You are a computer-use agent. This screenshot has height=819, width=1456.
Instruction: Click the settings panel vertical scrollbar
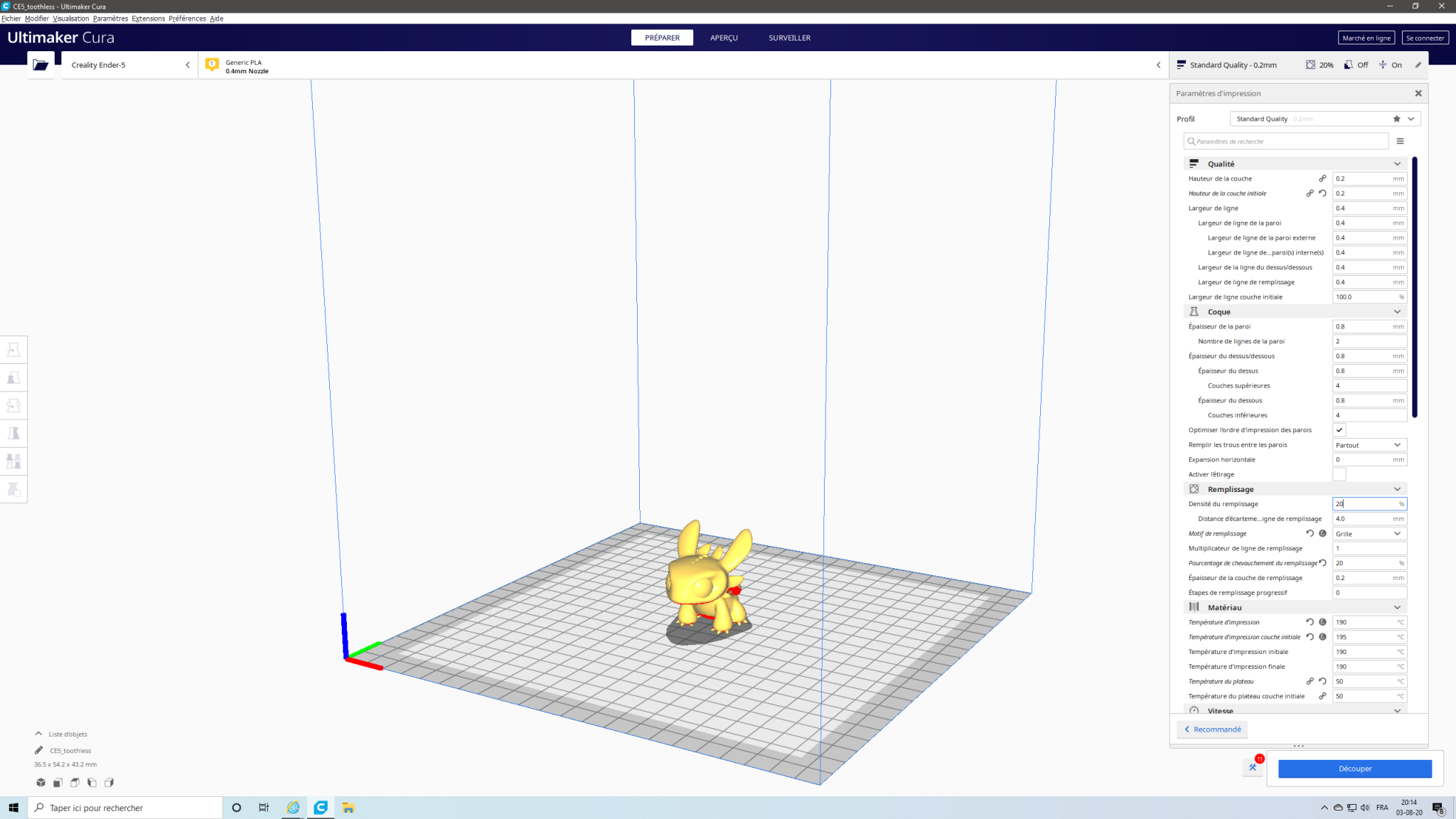click(1415, 287)
